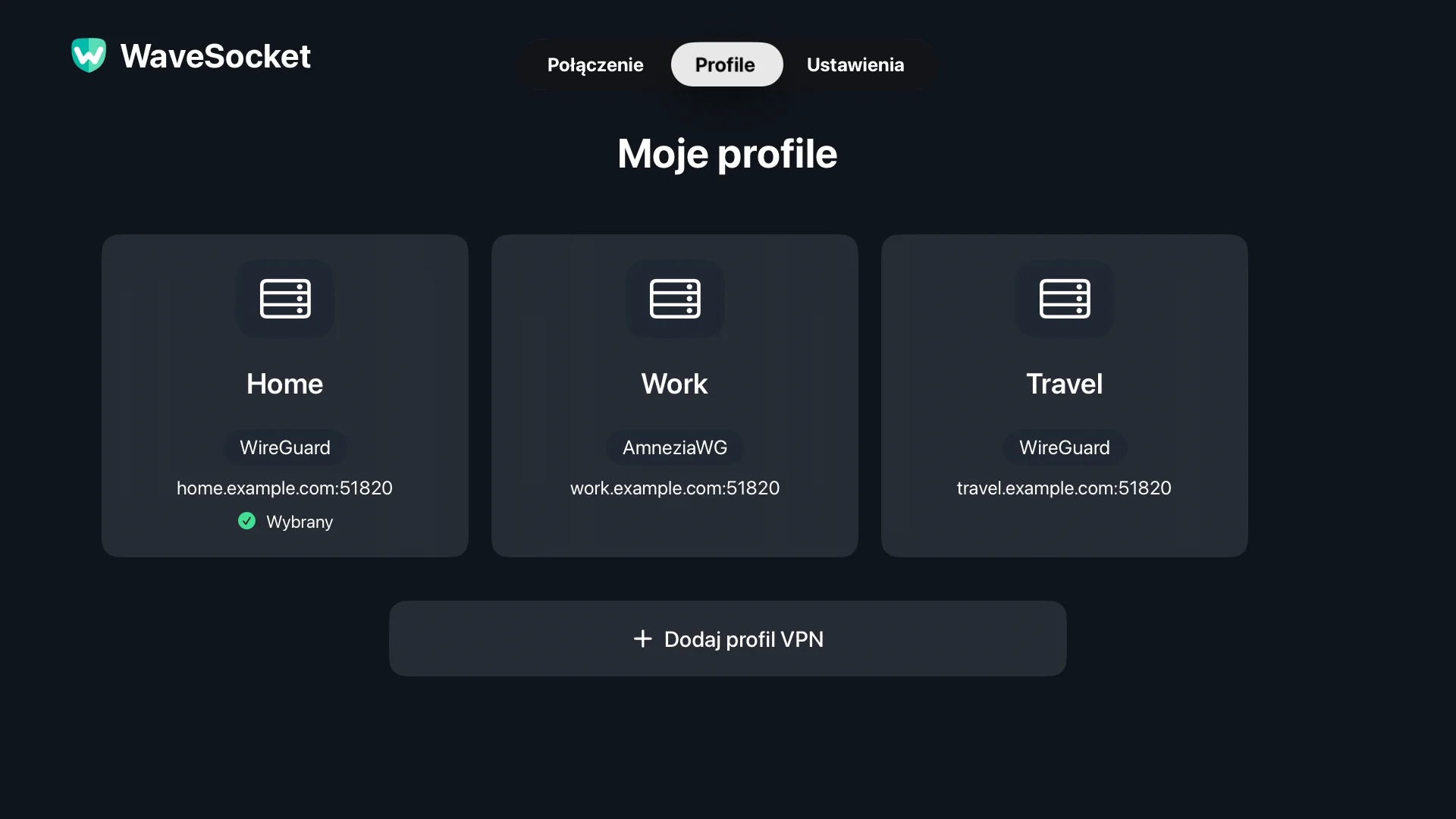Viewport: 1456px width, 819px height.
Task: Add a new profile with Dodaj profil VPN
Action: 728,639
